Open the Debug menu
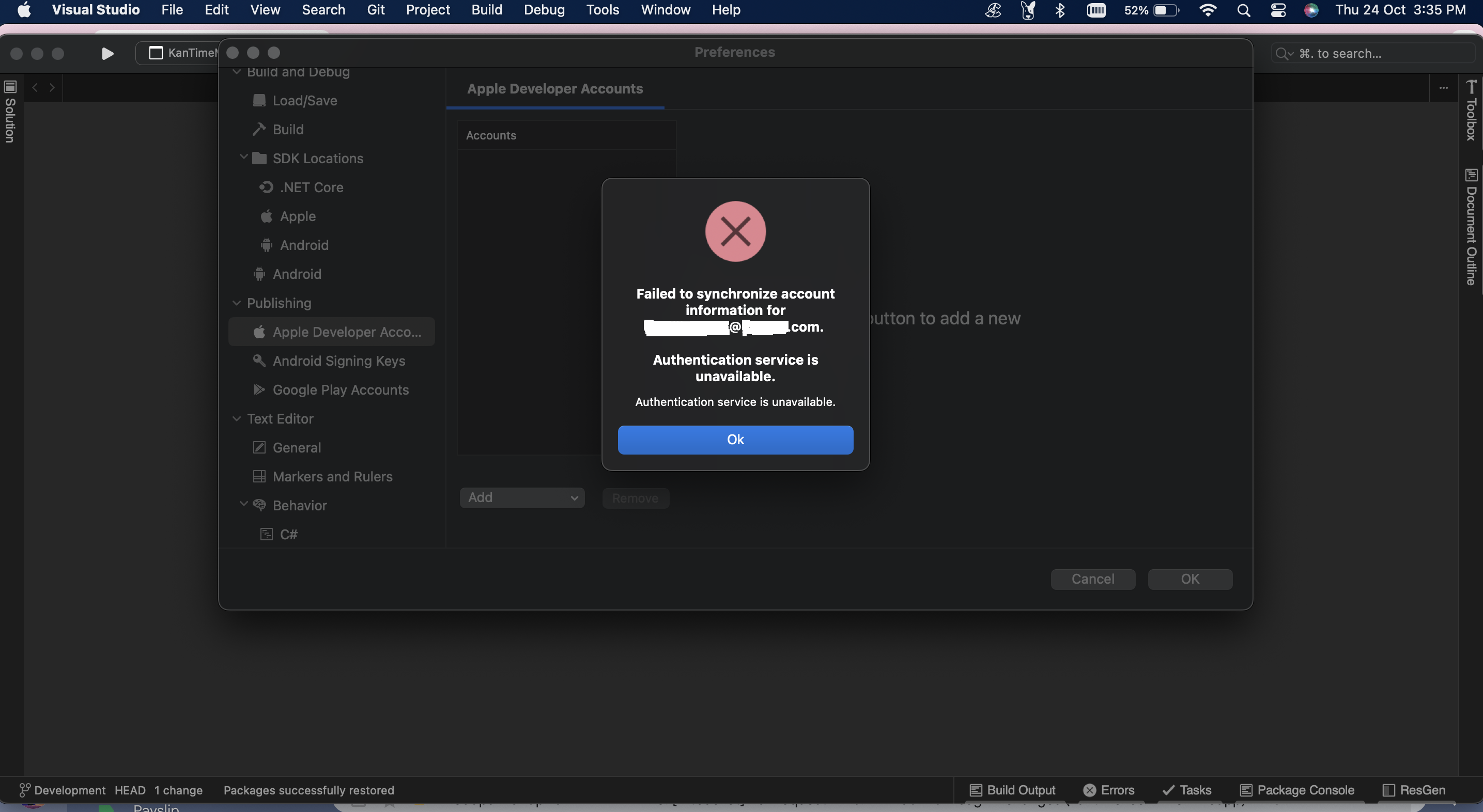The image size is (1483, 812). pos(544,10)
